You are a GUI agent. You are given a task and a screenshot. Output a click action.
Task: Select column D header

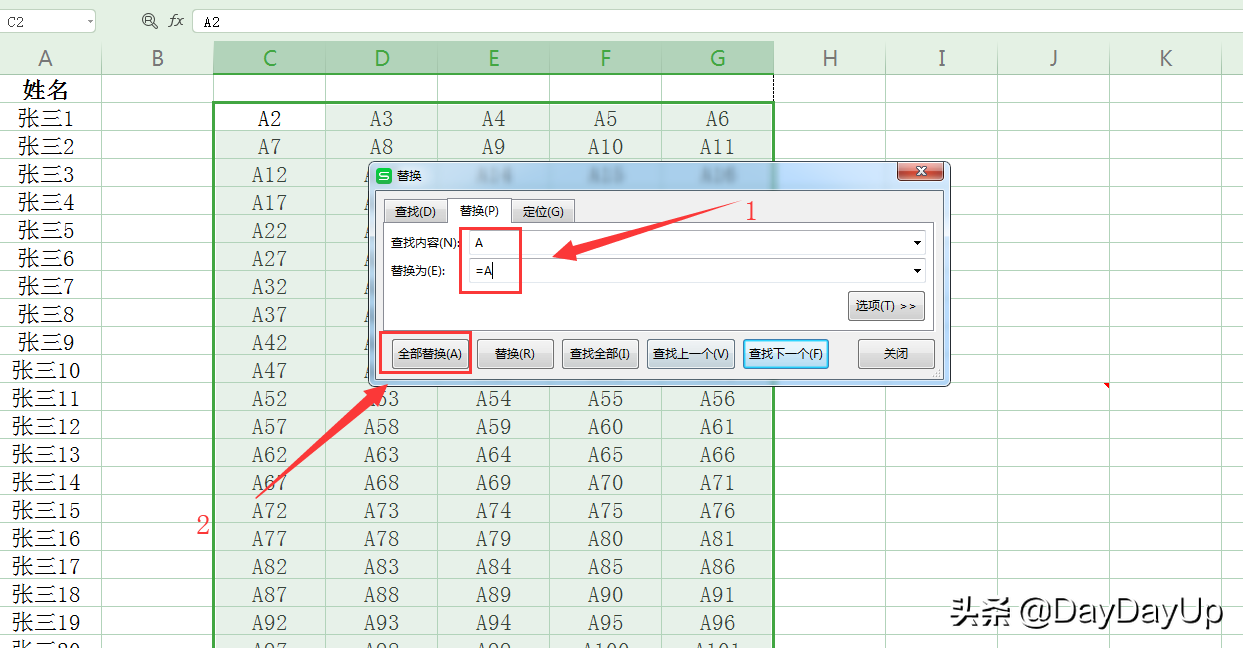point(381,59)
